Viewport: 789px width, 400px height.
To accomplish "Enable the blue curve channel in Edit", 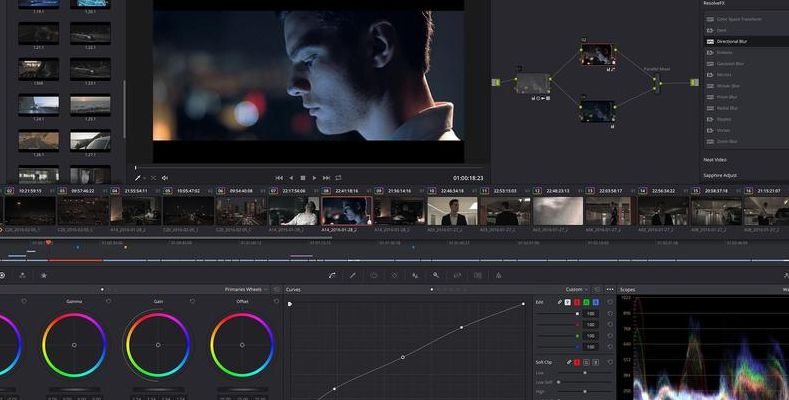I will pos(596,302).
